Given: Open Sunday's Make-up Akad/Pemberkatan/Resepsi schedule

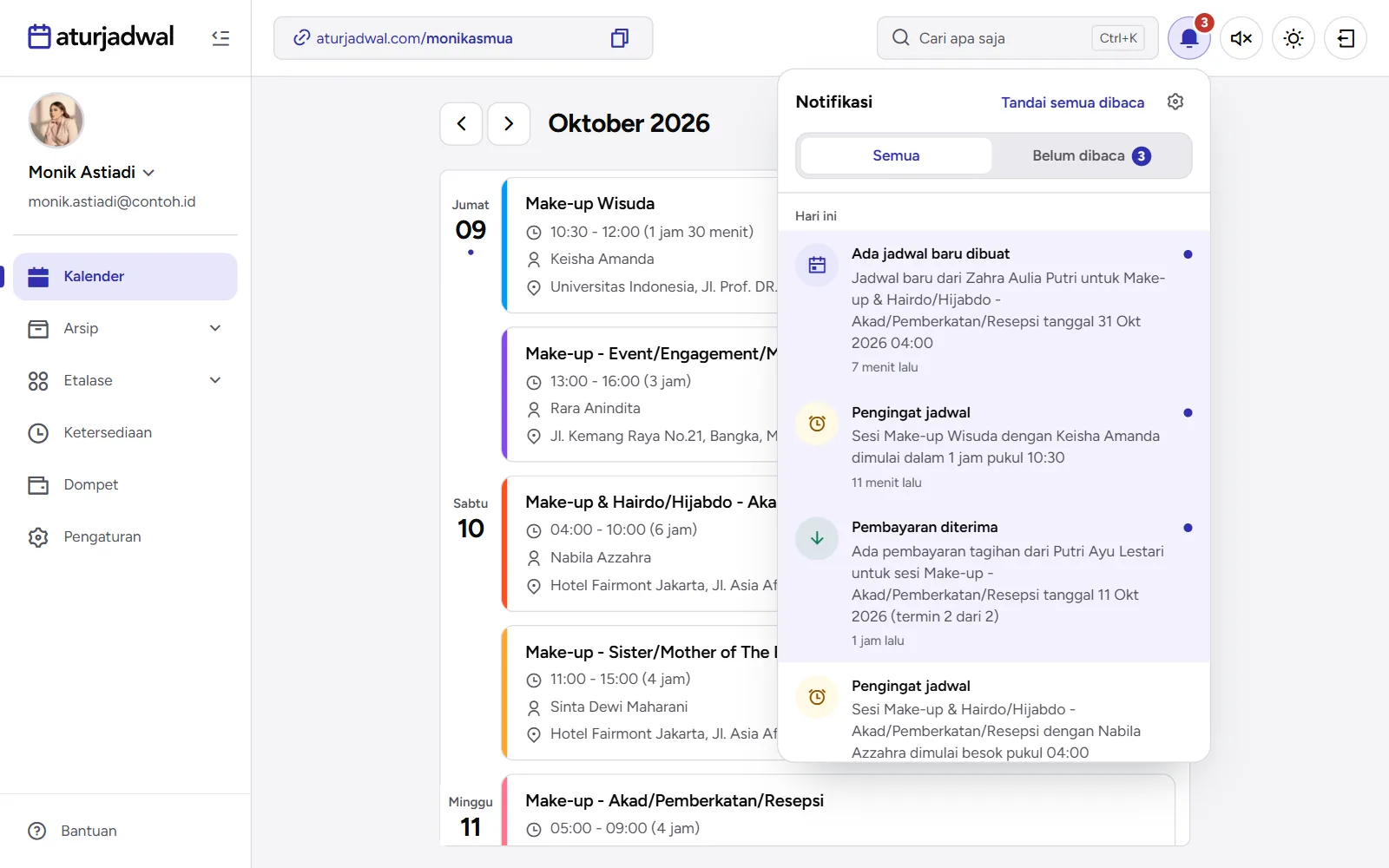Looking at the screenshot, I should tap(839, 811).
